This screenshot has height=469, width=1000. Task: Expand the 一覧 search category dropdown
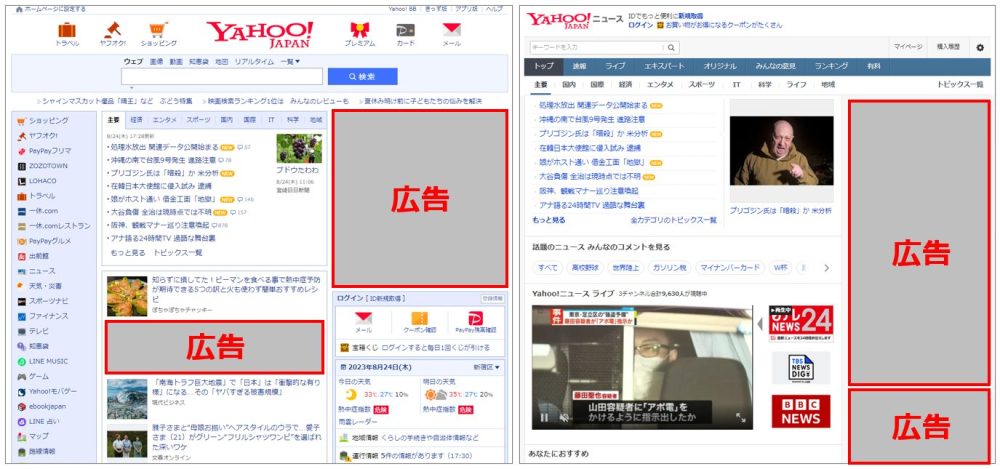click(290, 61)
